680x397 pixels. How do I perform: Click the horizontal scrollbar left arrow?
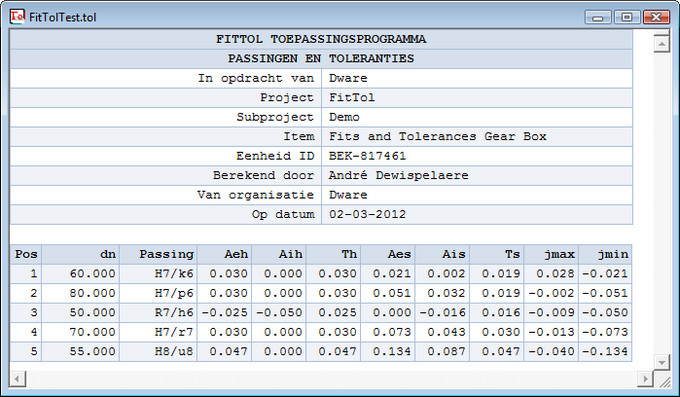pos(17,379)
